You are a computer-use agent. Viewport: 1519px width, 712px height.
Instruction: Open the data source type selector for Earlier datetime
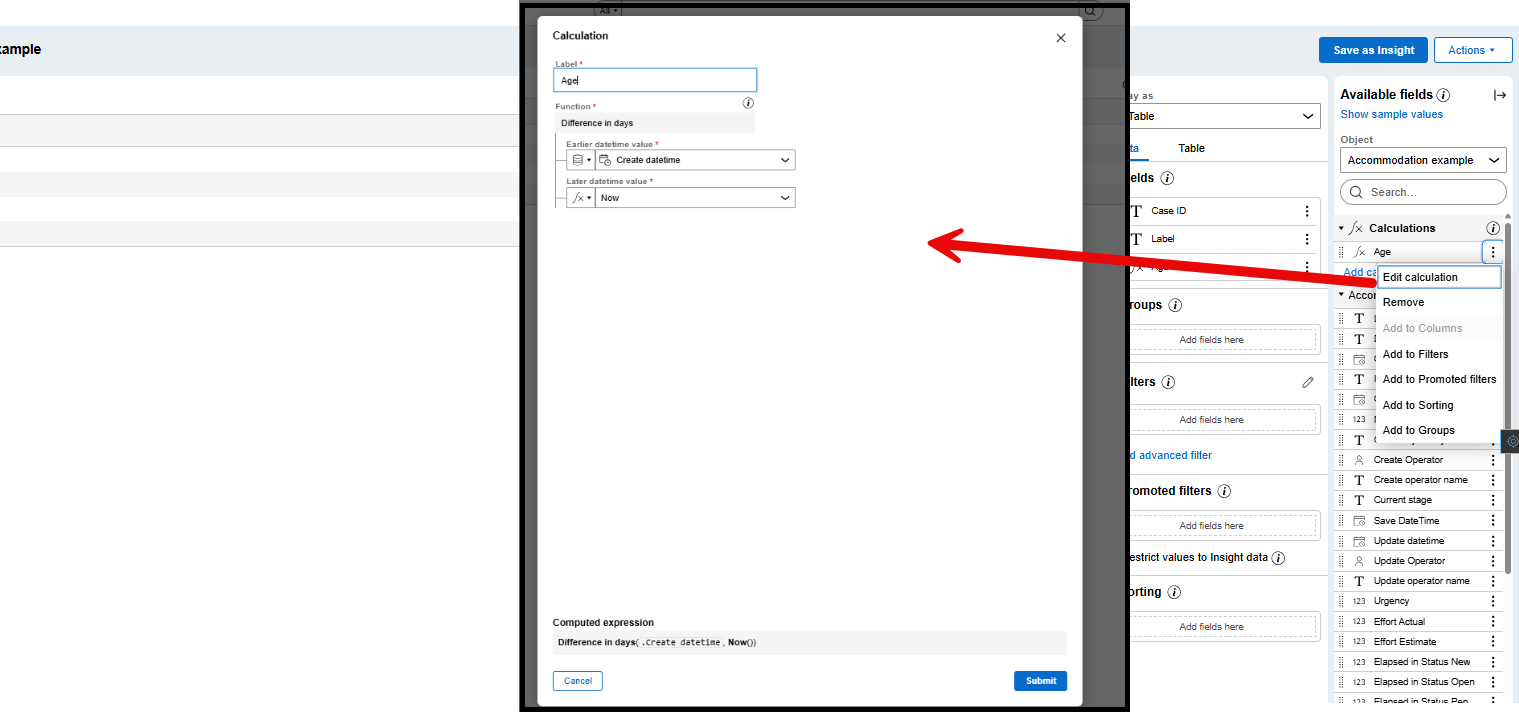(580, 160)
